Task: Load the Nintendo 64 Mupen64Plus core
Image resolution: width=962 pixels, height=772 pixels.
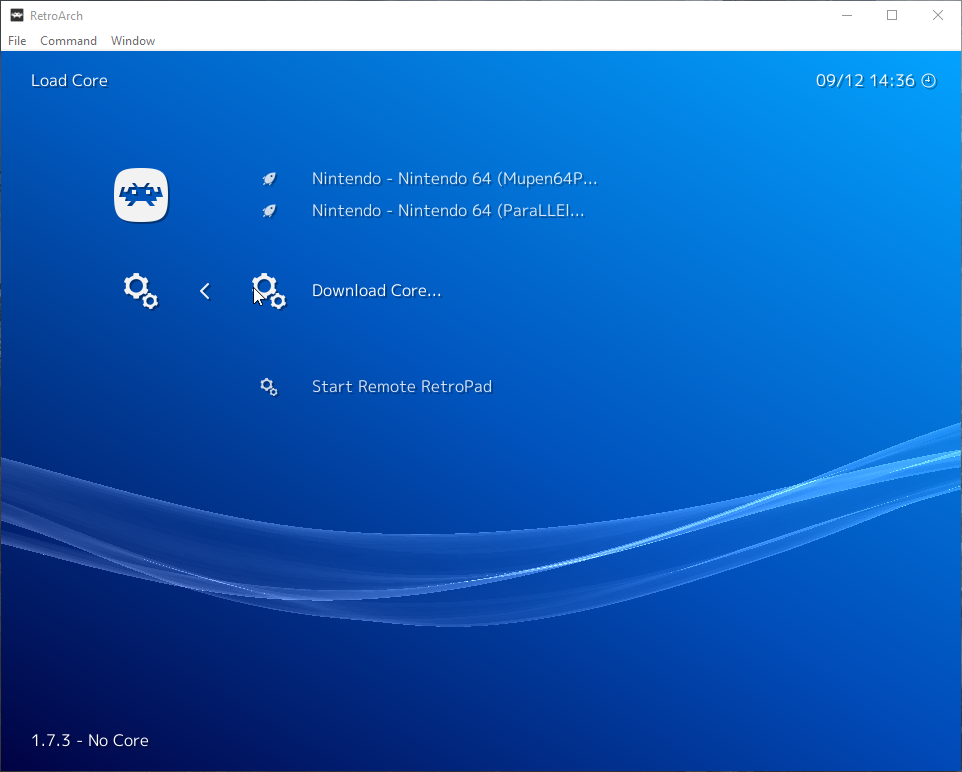Action: tap(454, 179)
